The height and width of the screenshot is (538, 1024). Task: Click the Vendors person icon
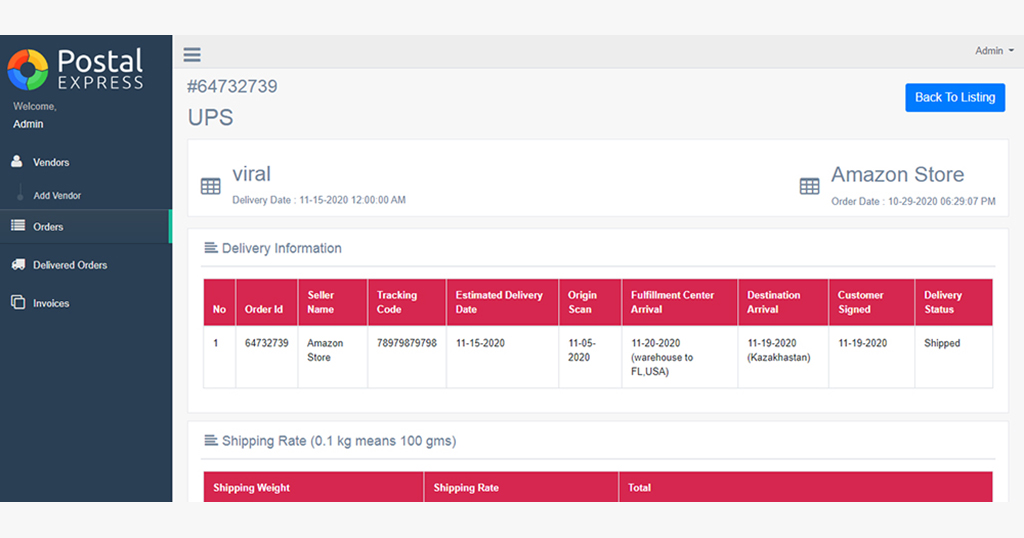[17, 161]
